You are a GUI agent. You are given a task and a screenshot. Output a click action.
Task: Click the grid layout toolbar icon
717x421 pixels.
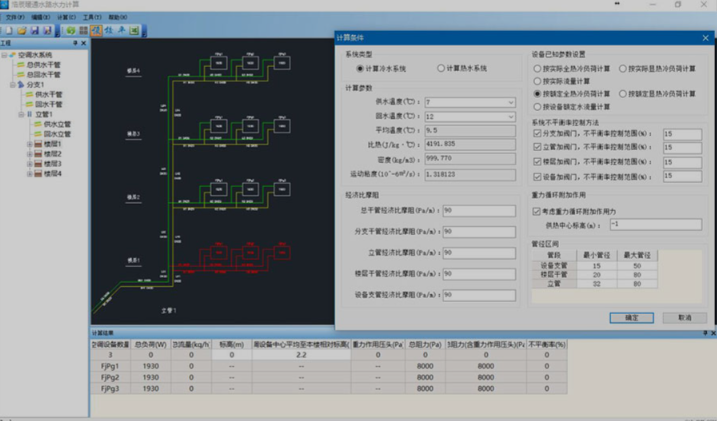[83, 31]
